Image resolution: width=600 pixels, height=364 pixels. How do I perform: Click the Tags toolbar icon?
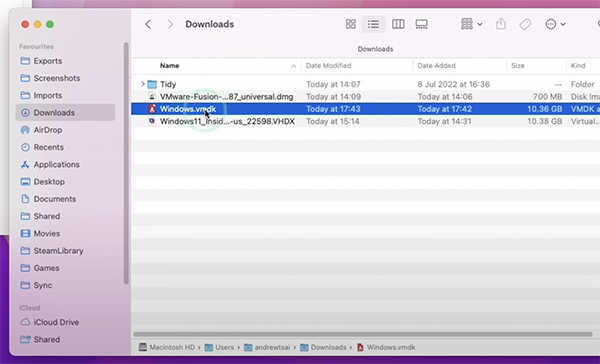tap(525, 24)
